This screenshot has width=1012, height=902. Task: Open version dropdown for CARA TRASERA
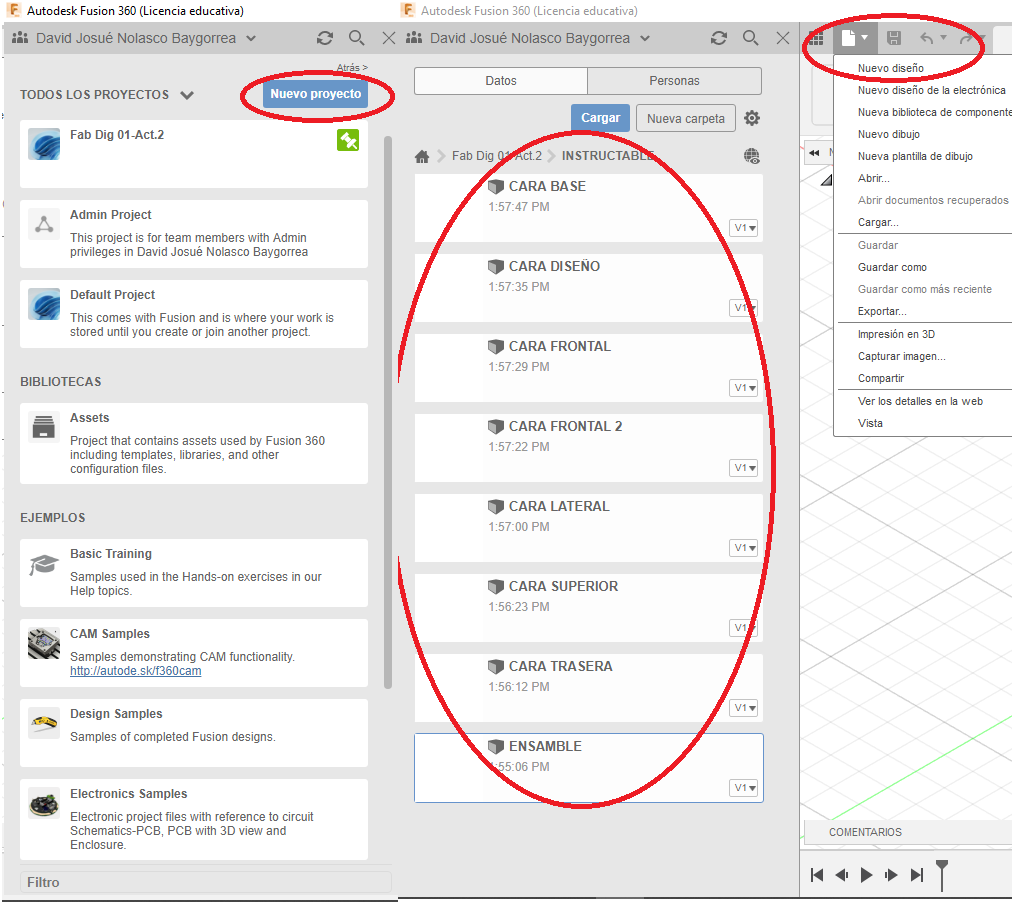[x=744, y=708]
